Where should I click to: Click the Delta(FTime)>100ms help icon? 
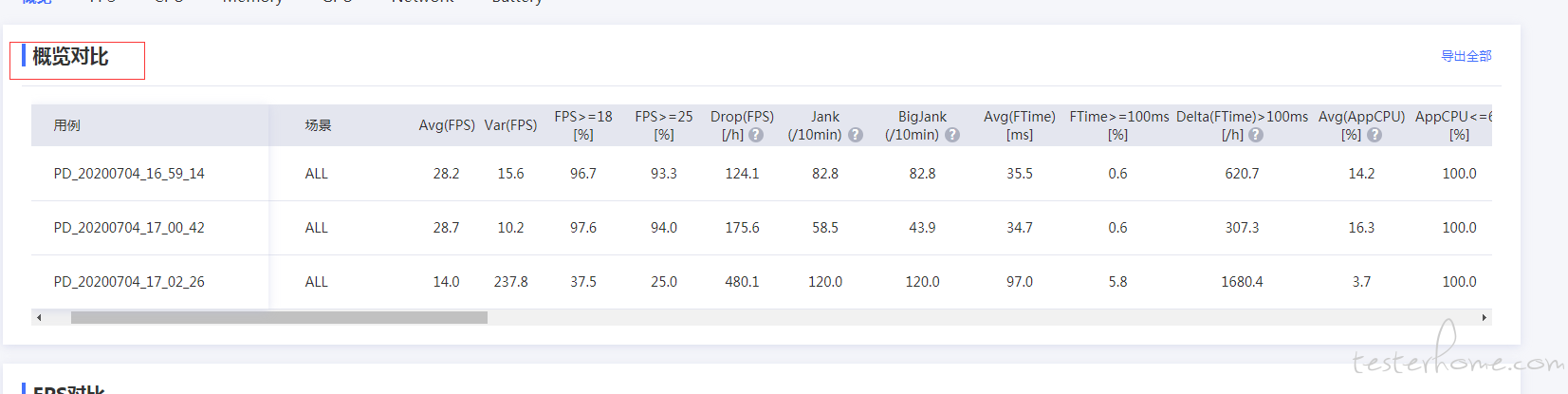(x=1256, y=135)
